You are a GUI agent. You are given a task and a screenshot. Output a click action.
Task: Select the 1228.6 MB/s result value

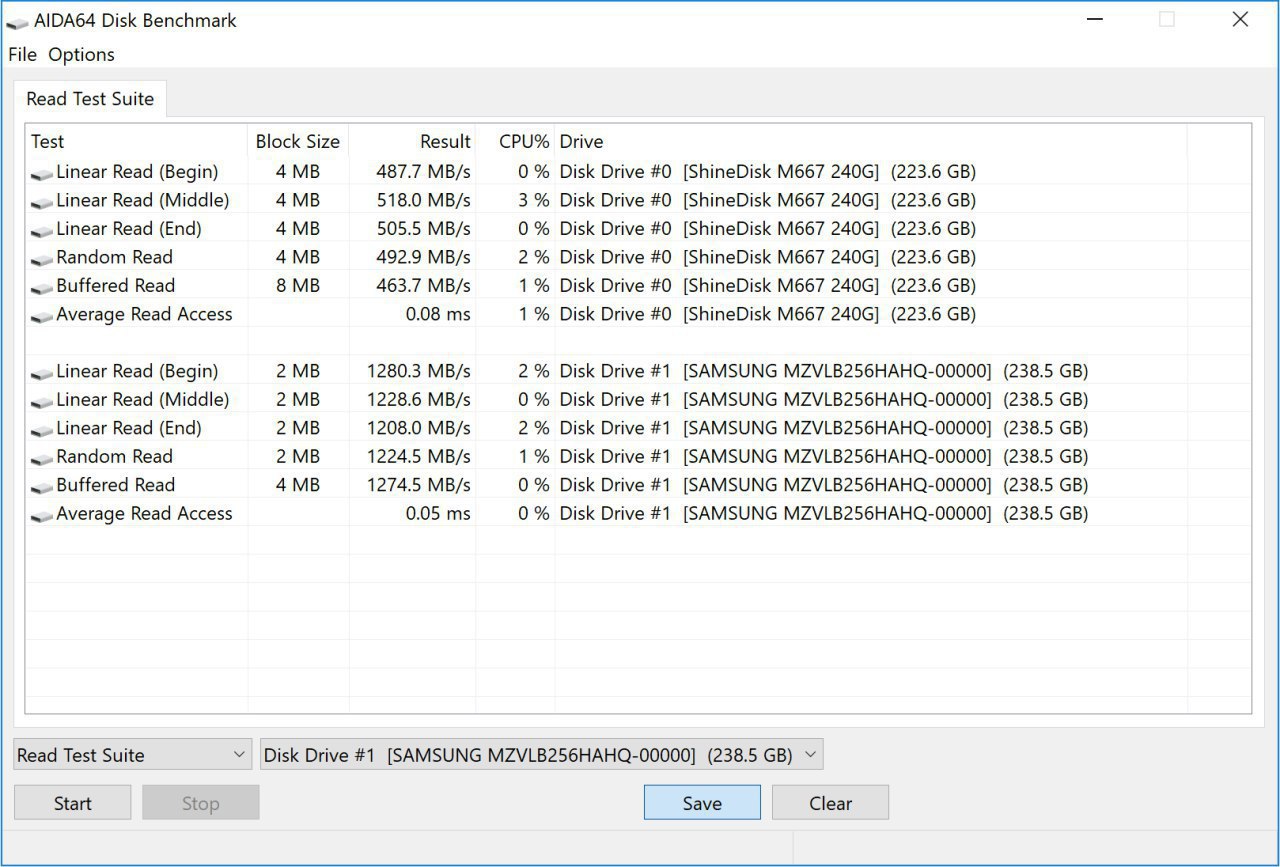[x=418, y=399]
